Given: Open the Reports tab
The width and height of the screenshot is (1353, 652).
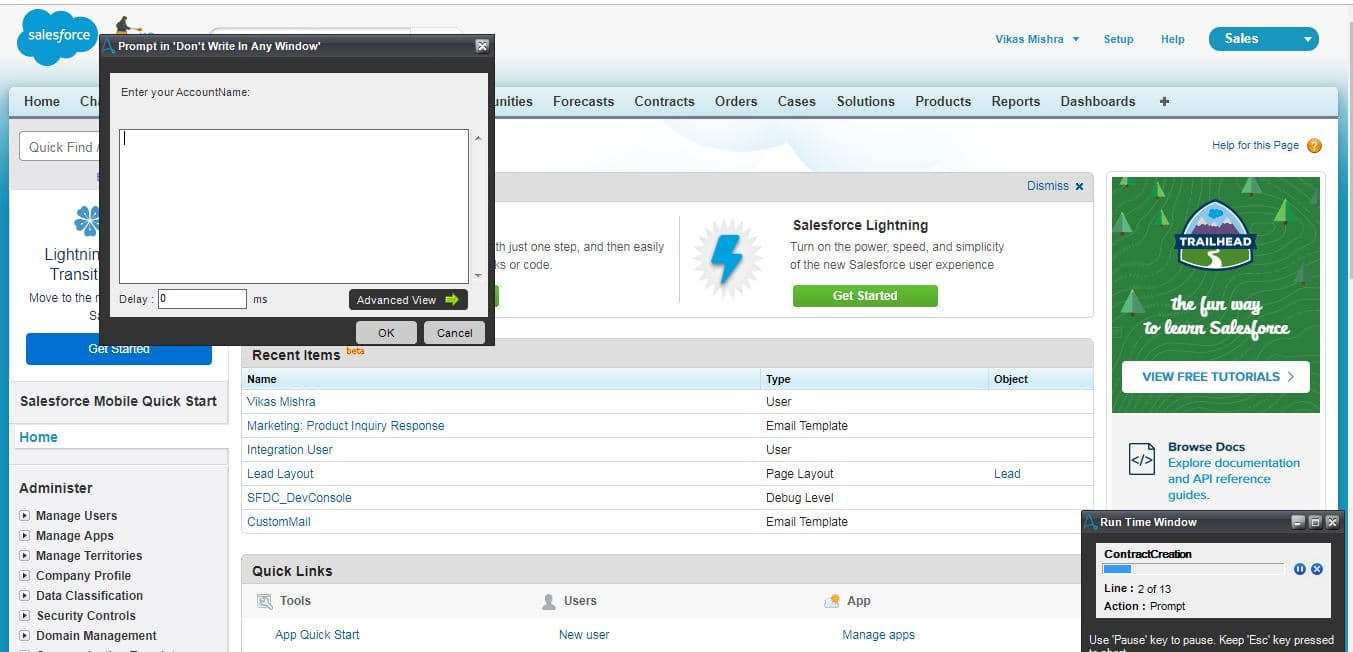Looking at the screenshot, I should point(1016,101).
